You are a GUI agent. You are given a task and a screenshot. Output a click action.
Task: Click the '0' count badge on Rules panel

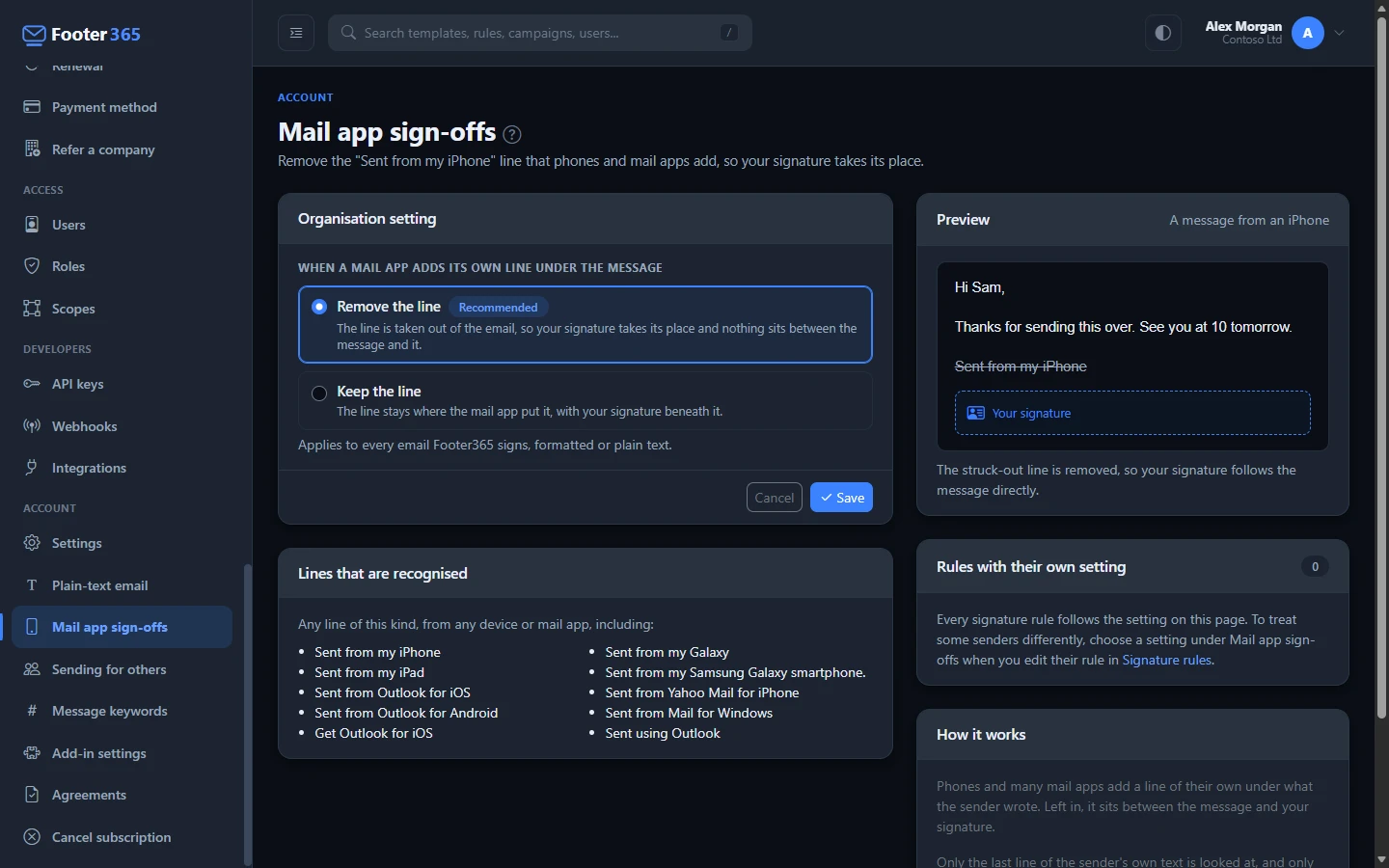click(1315, 566)
